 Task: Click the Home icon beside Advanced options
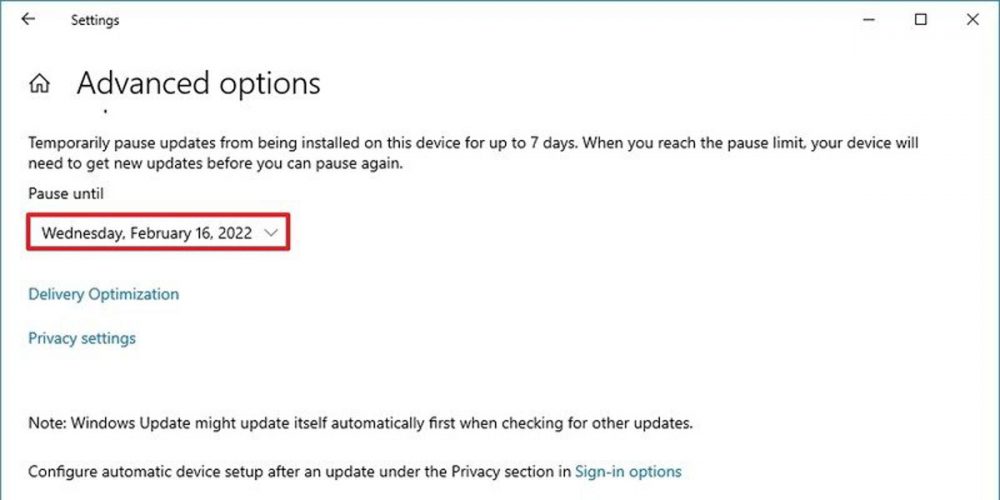39,84
